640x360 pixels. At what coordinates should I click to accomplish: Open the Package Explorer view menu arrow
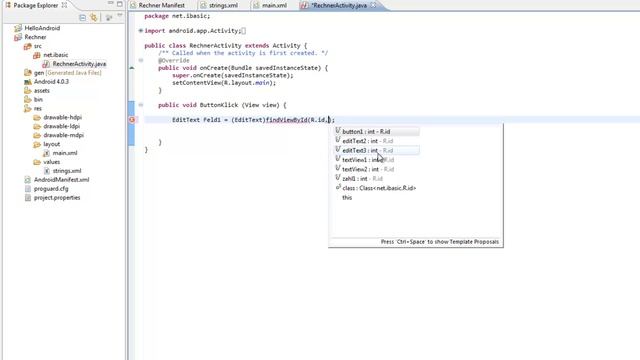[x=120, y=16]
